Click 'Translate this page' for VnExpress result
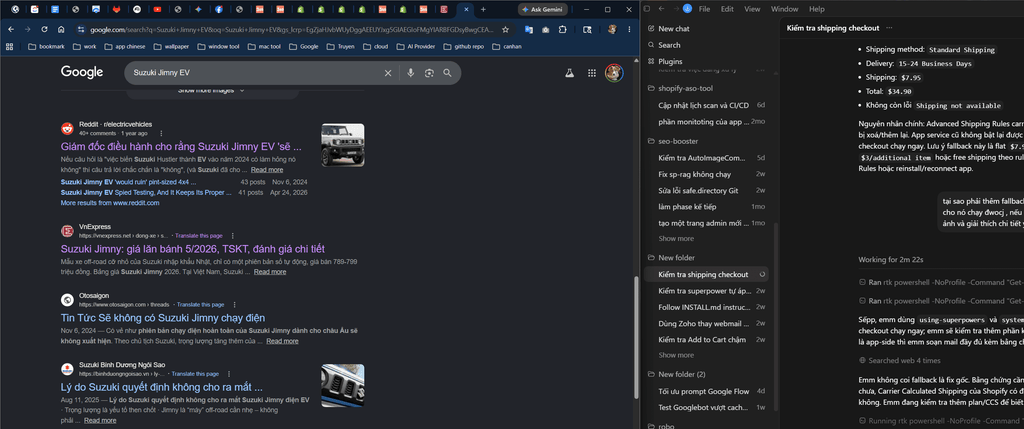The width and height of the screenshot is (1024, 429). pyautogui.click(x=197, y=235)
